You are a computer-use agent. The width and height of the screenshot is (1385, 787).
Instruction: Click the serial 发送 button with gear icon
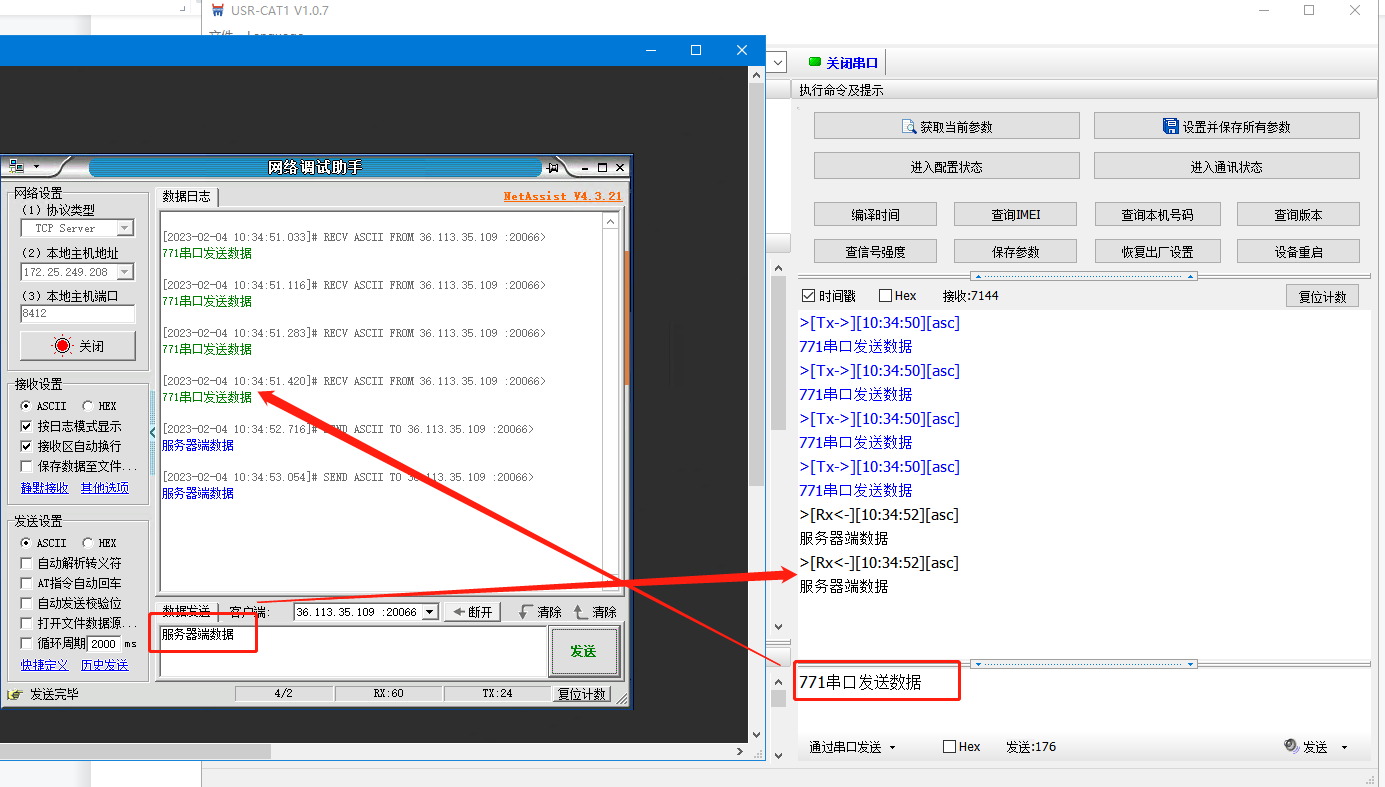pyautogui.click(x=1306, y=747)
